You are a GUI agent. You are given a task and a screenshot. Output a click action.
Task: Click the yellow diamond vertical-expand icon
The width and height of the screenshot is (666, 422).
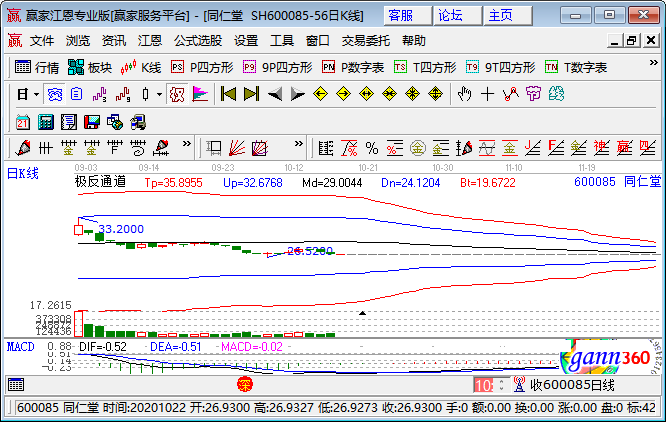click(435, 94)
